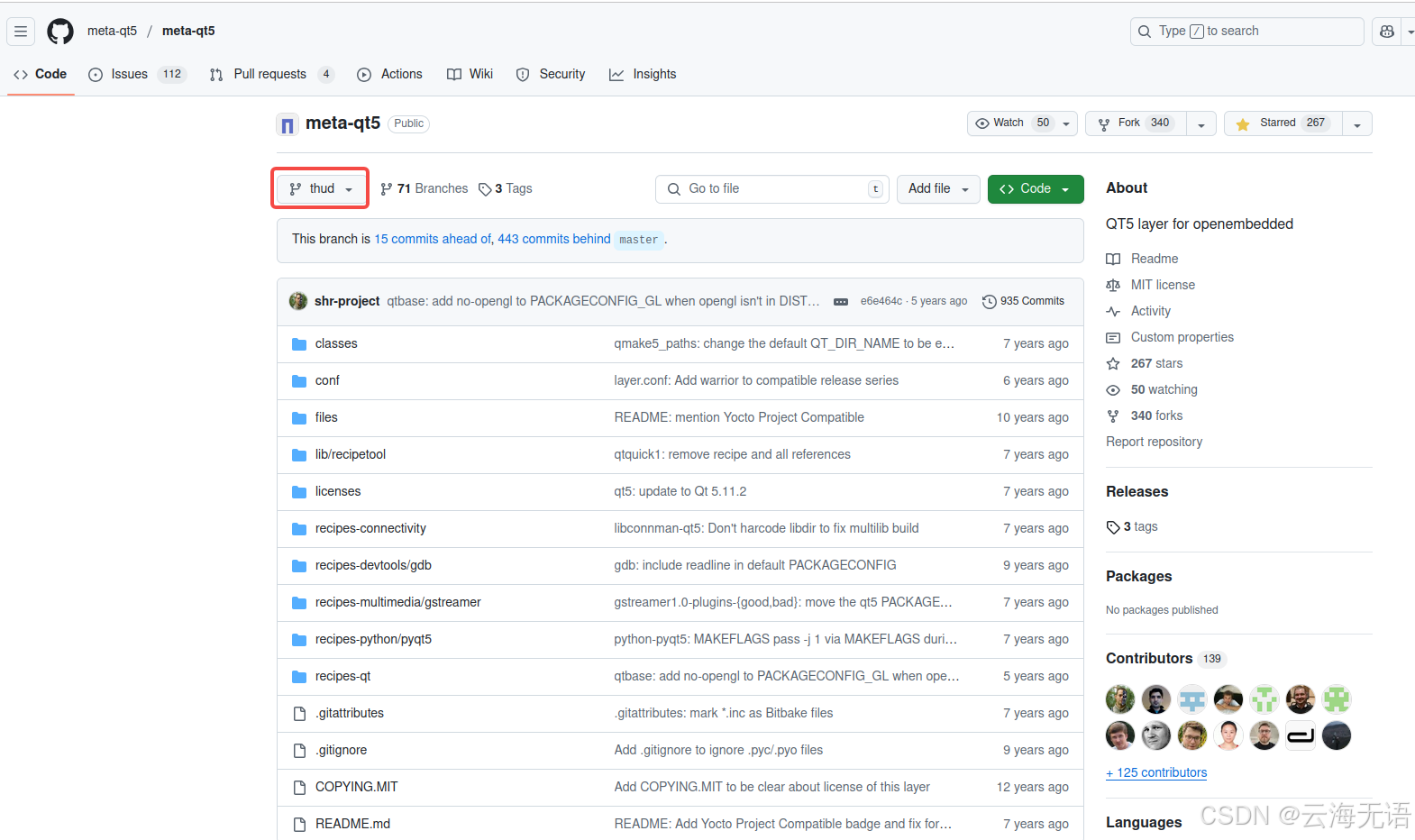Go to GitHub home via Octocat logo
This screenshot has width=1415, height=840.
tap(60, 31)
